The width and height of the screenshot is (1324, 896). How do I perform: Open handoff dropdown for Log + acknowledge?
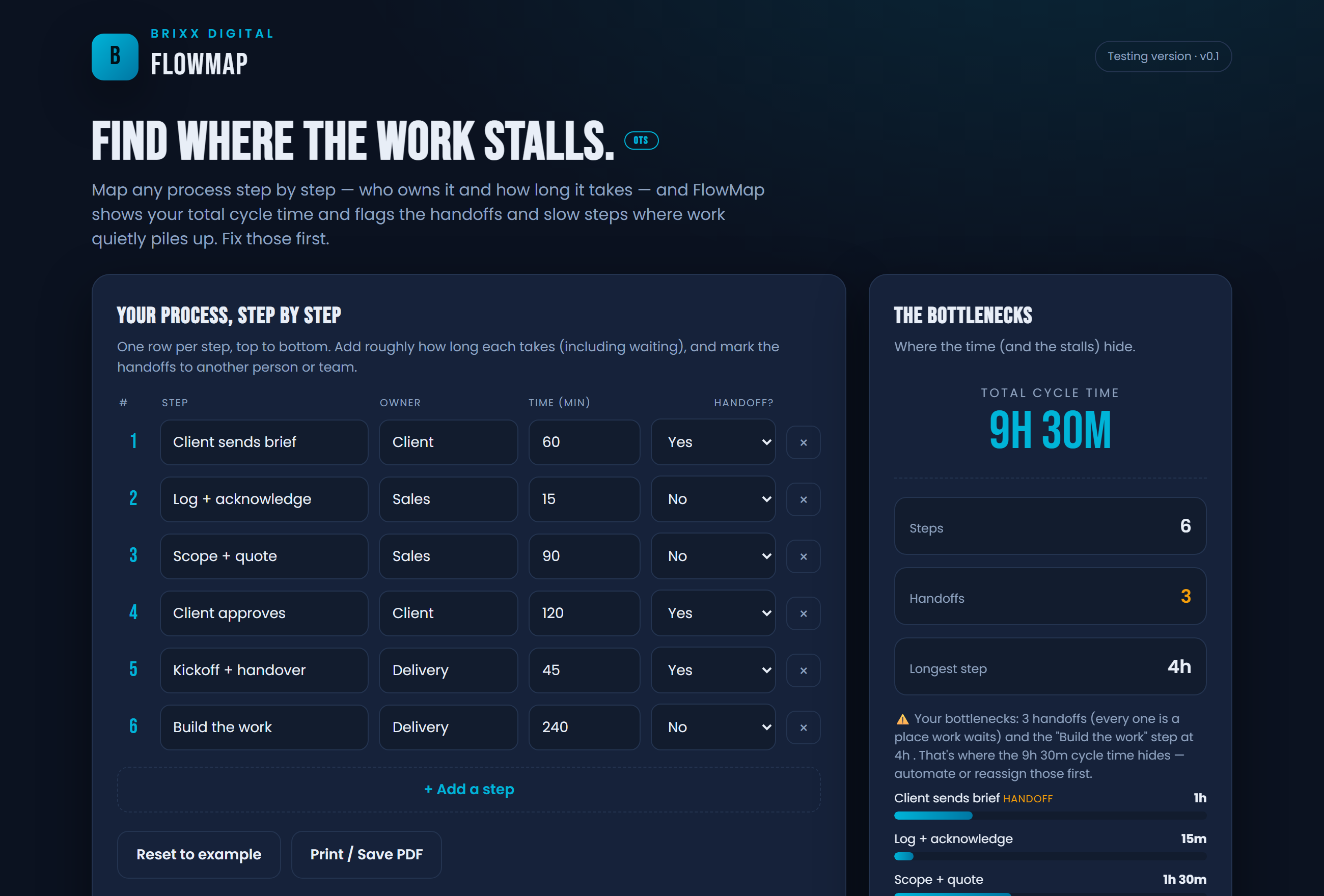[x=713, y=499]
